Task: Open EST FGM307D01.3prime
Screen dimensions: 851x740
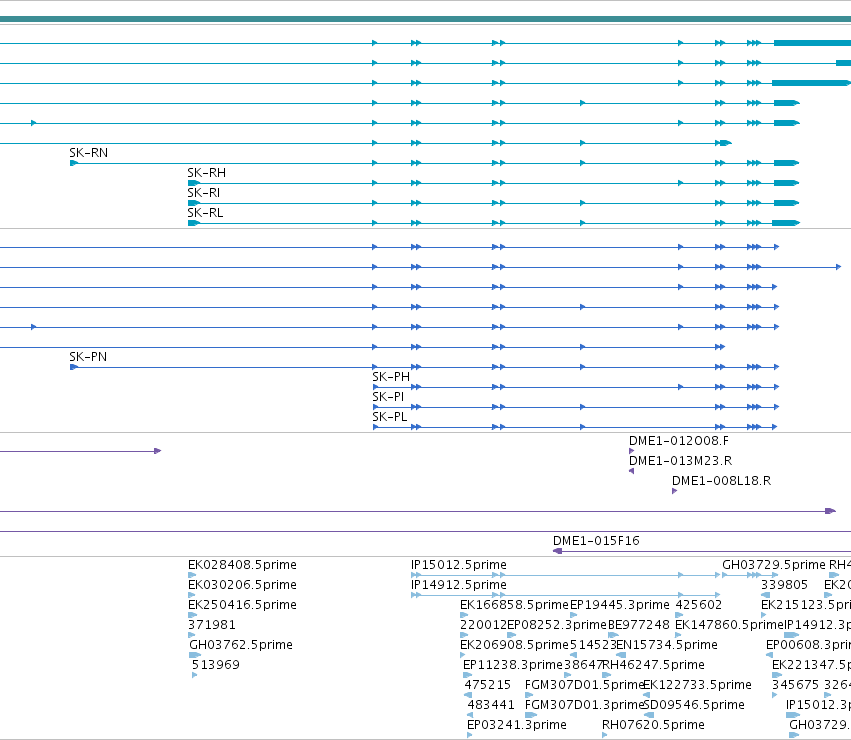Action: (584, 705)
